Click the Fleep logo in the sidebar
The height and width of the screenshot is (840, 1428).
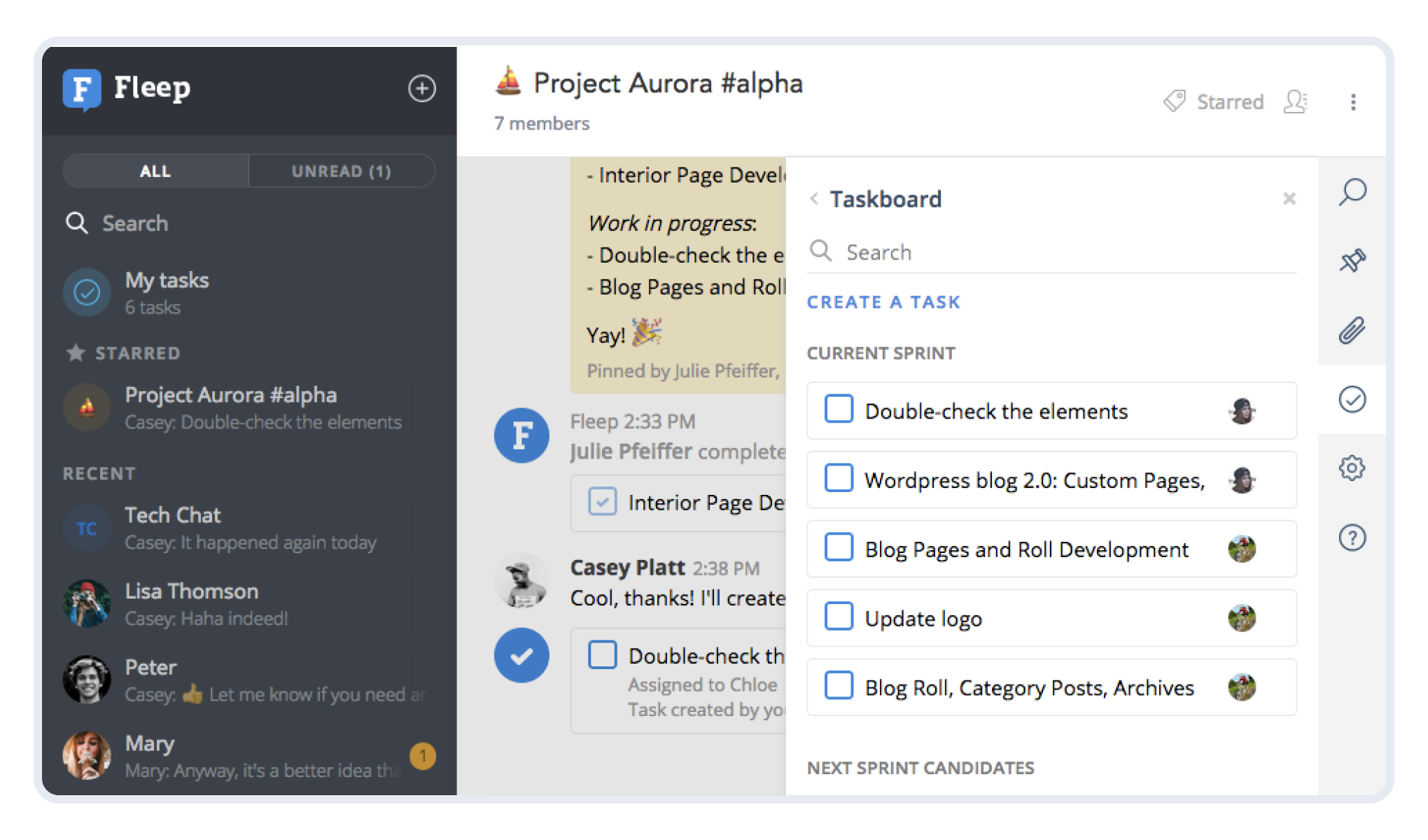[x=83, y=87]
